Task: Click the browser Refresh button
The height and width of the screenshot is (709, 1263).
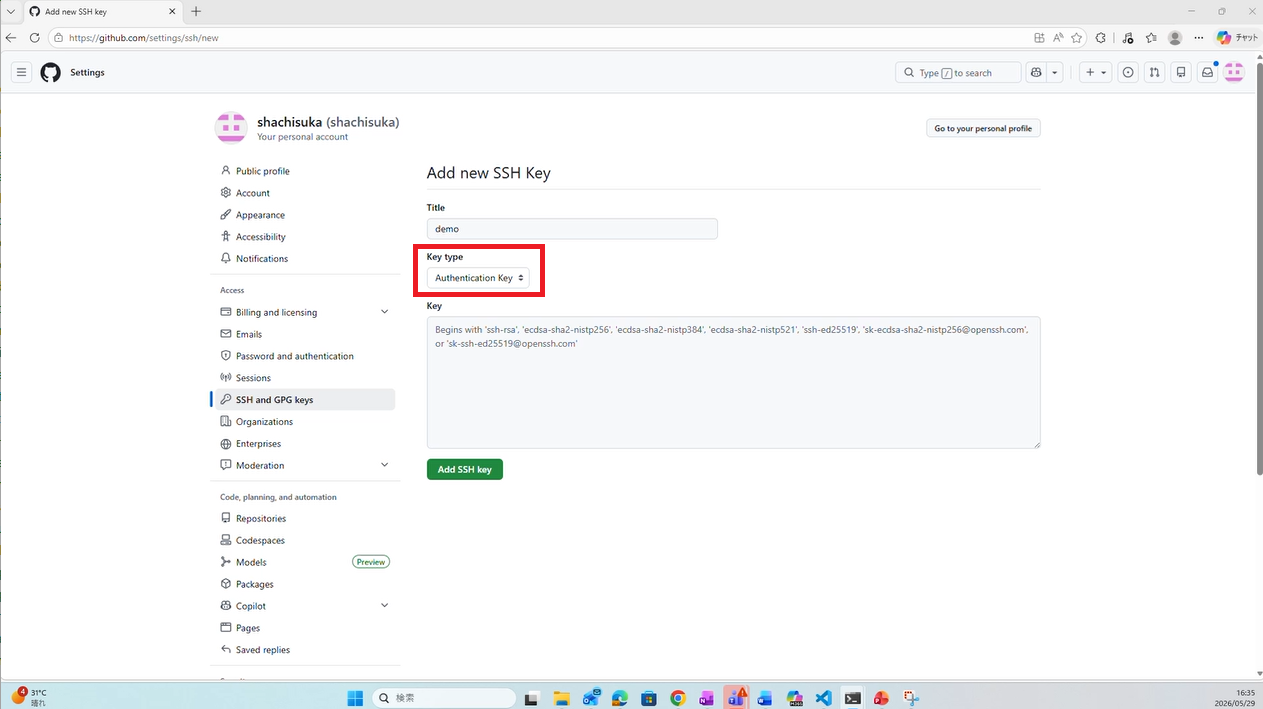Action: click(x=34, y=38)
